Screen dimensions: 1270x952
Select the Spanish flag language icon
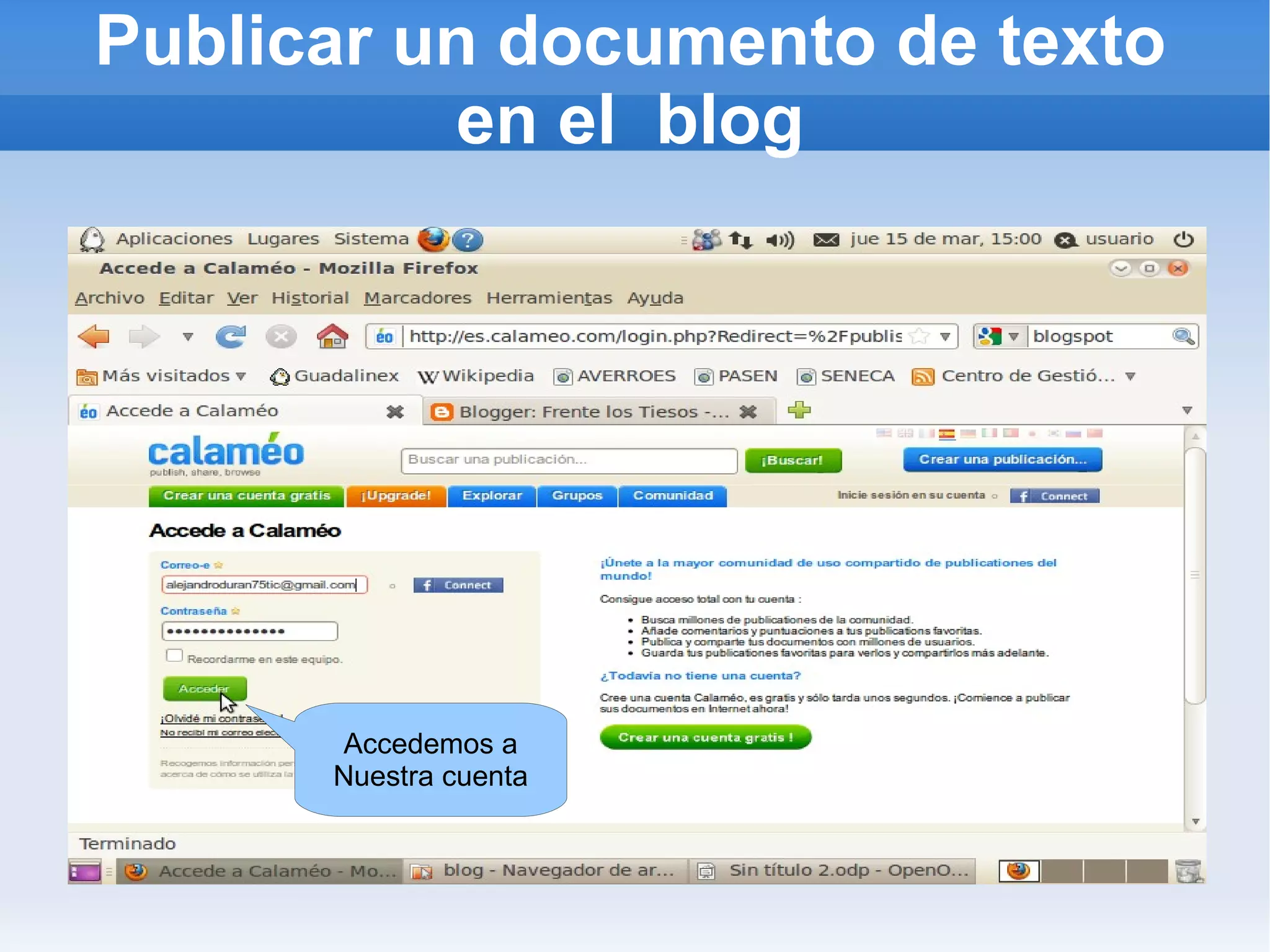coord(947,434)
